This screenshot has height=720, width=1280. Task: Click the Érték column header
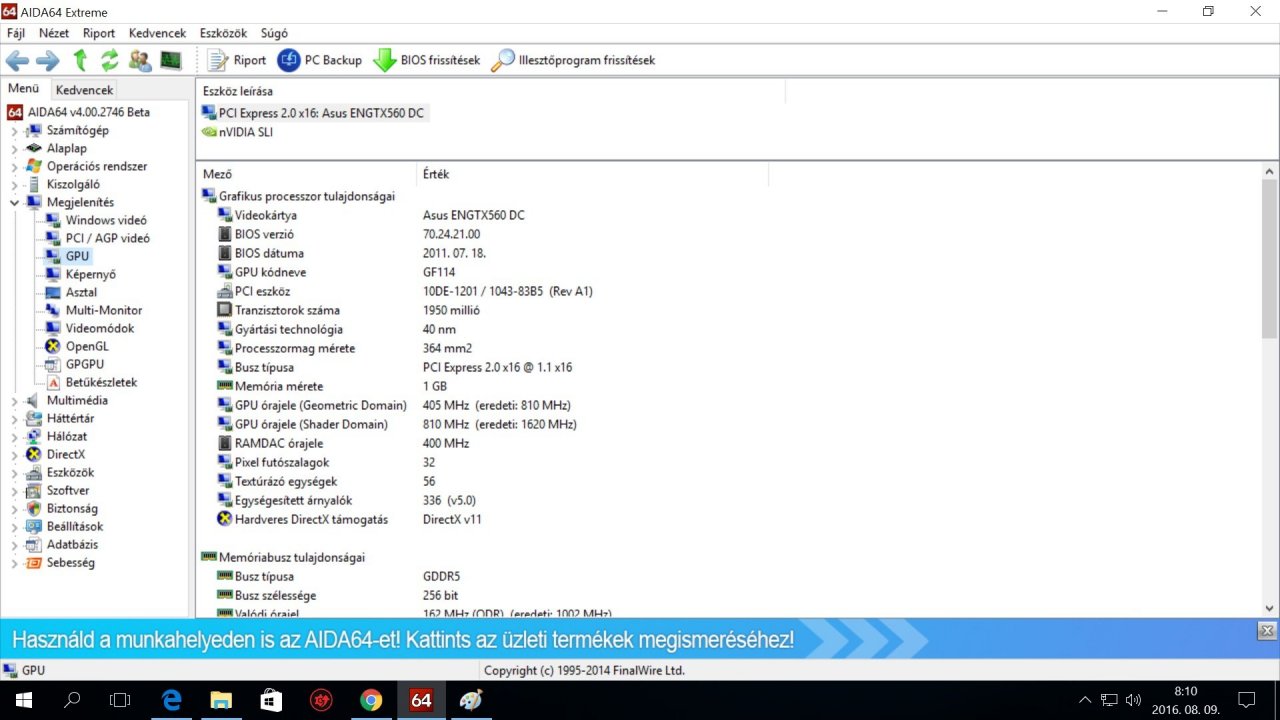[592, 174]
